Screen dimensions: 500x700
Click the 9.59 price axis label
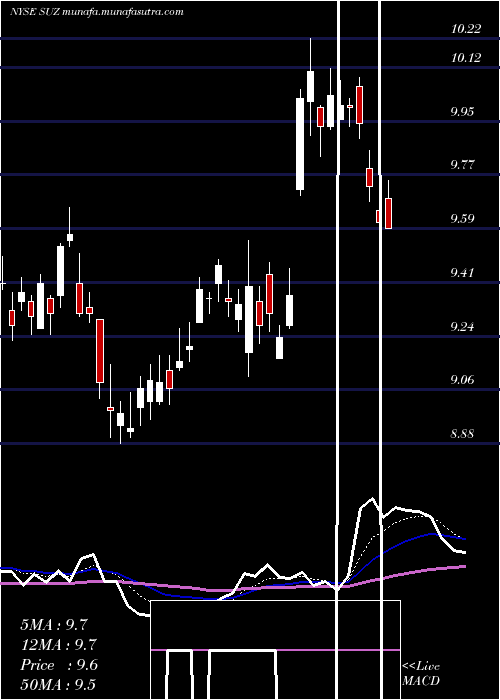[462, 219]
